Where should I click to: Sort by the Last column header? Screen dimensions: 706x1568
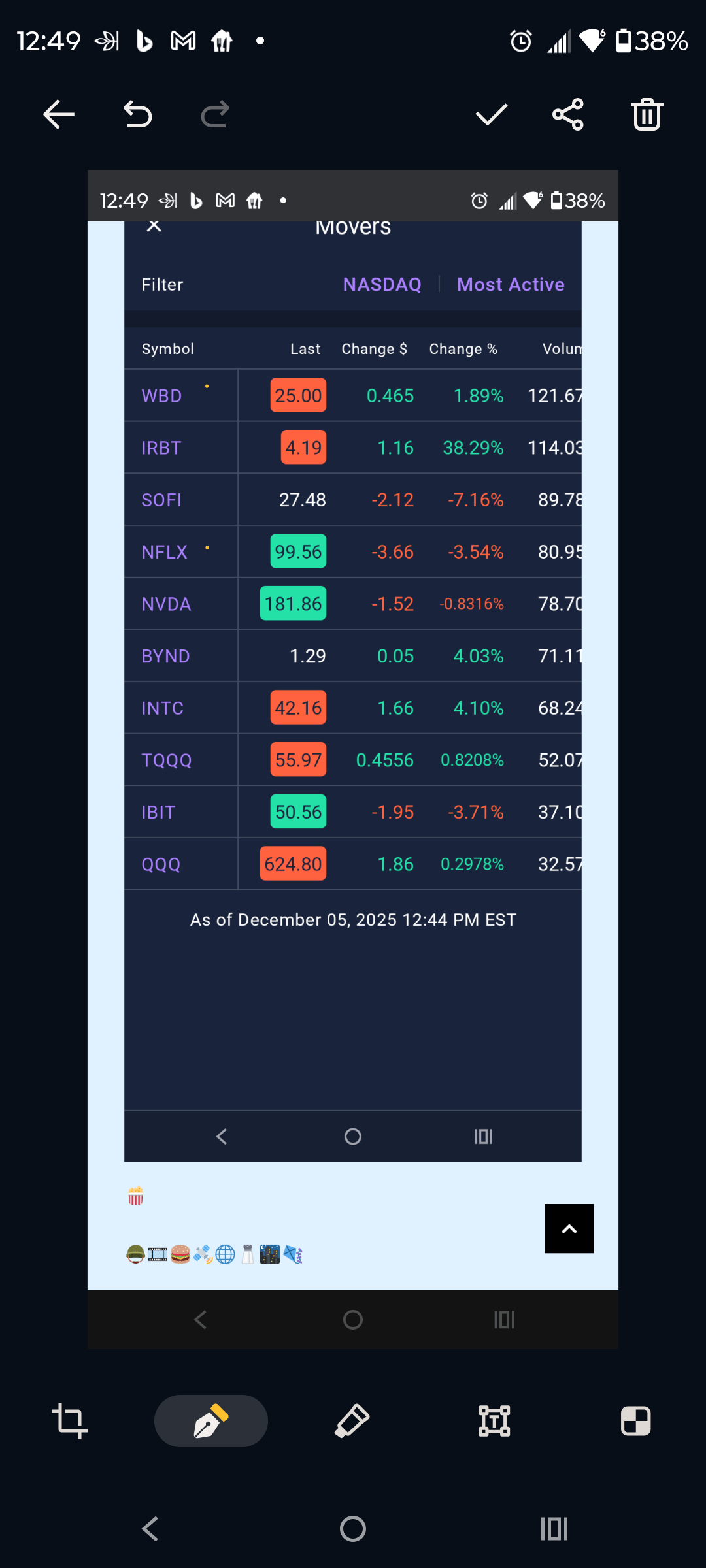305,349
